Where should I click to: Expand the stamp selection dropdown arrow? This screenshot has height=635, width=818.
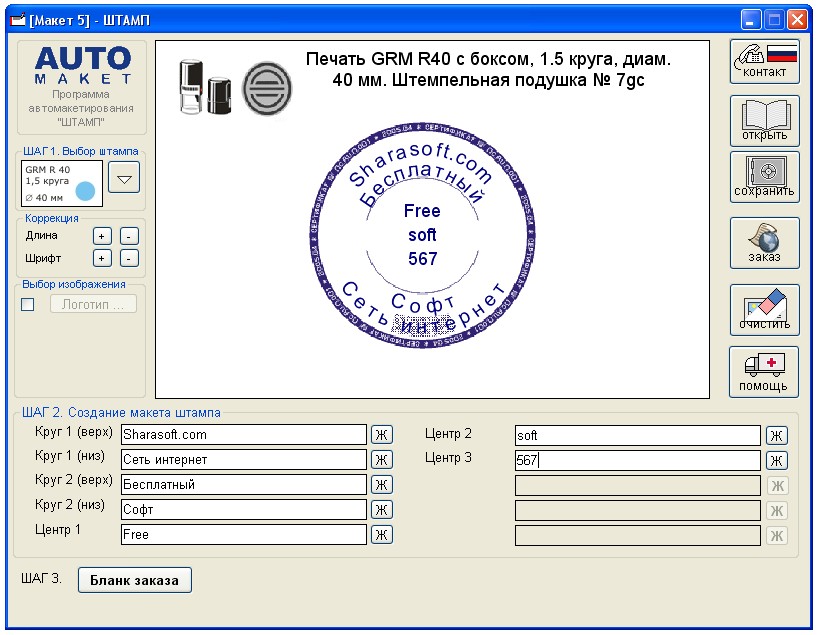[x=124, y=177]
